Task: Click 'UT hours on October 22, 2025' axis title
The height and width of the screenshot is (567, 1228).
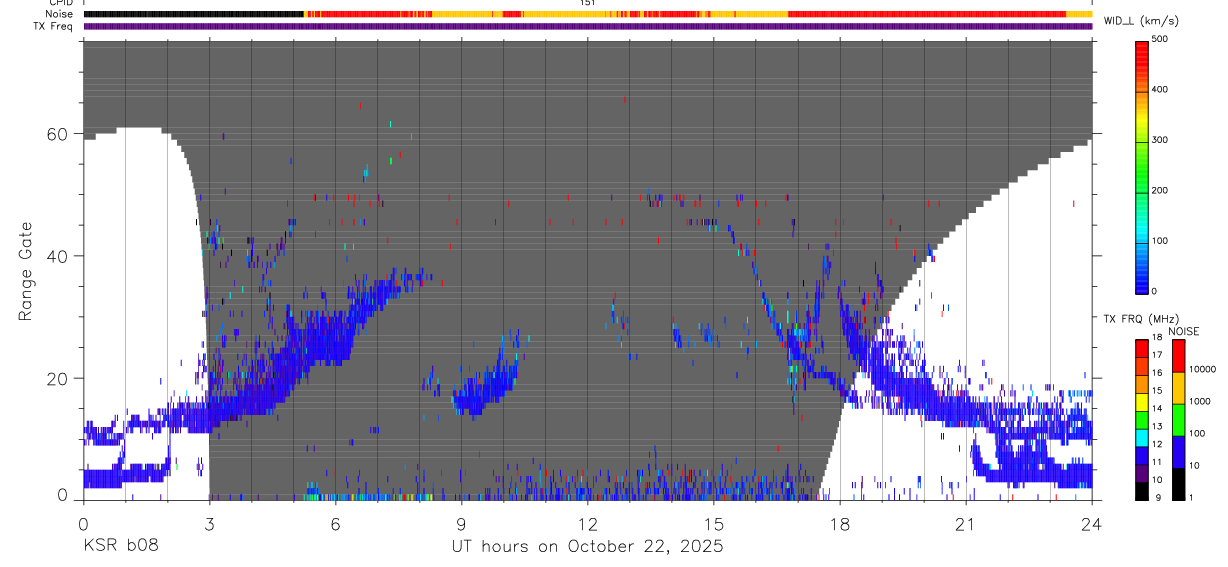Action: tap(587, 547)
